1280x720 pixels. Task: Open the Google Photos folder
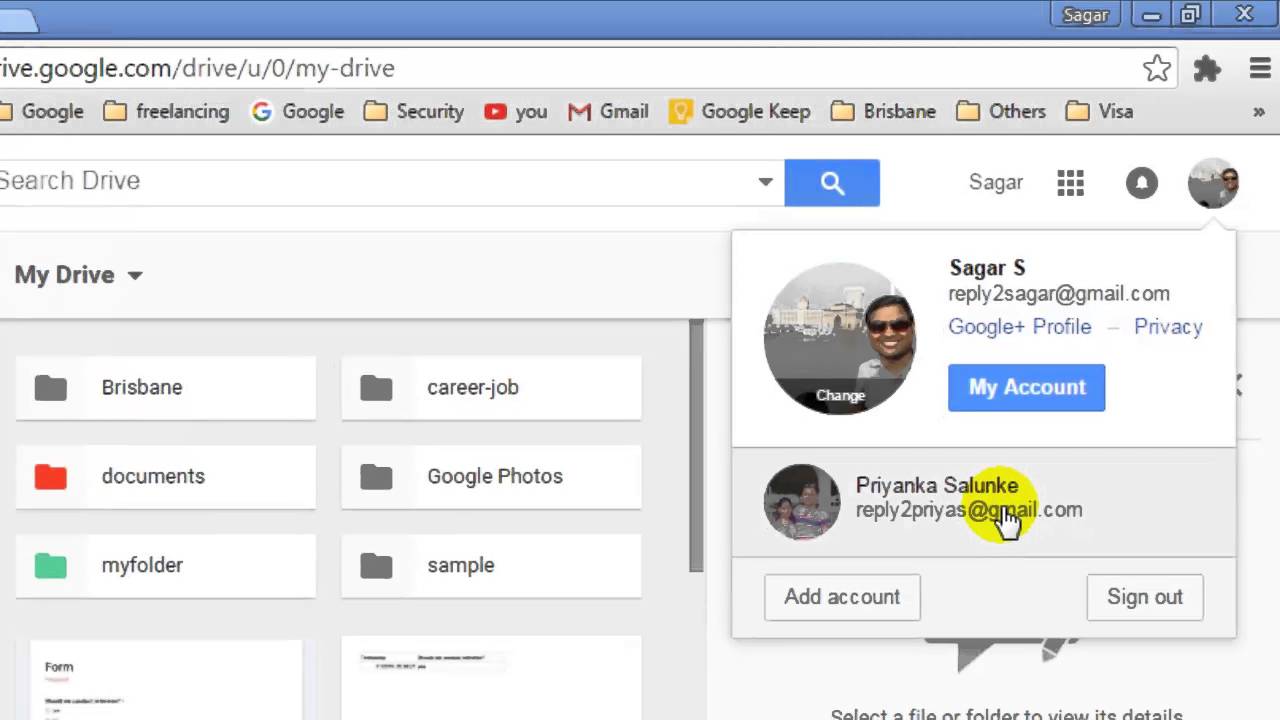[491, 476]
